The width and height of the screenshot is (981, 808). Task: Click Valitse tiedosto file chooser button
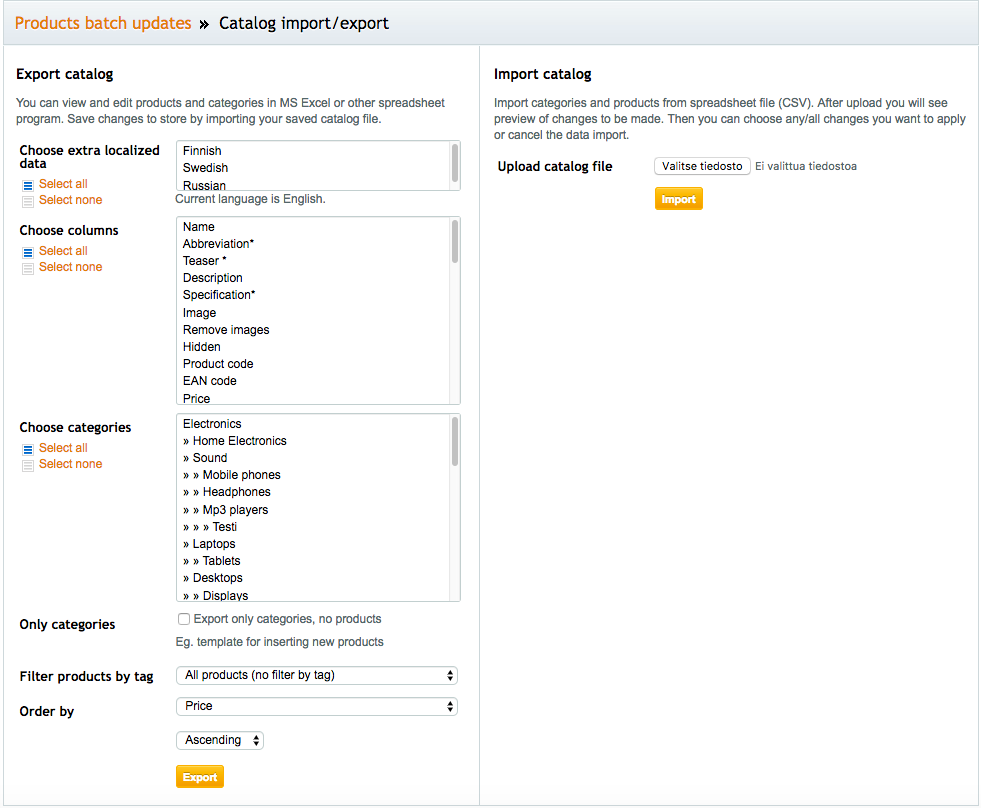tap(702, 166)
